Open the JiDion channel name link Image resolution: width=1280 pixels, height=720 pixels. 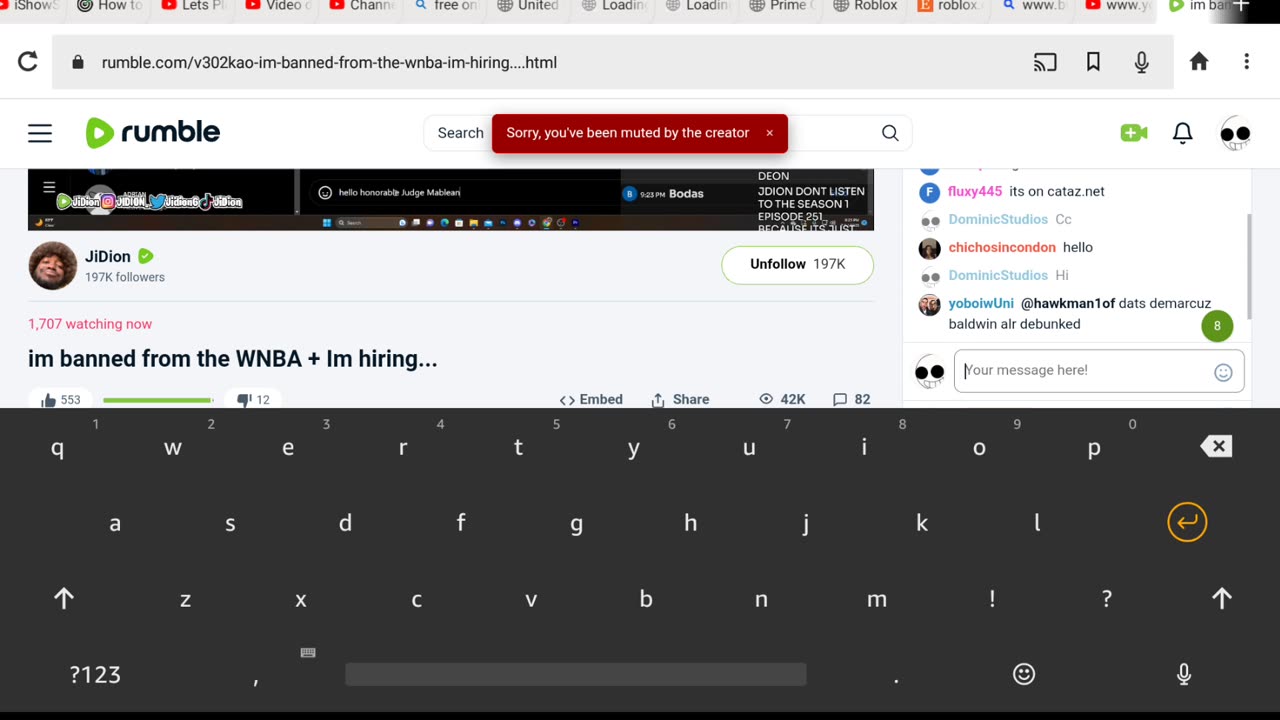(x=108, y=256)
